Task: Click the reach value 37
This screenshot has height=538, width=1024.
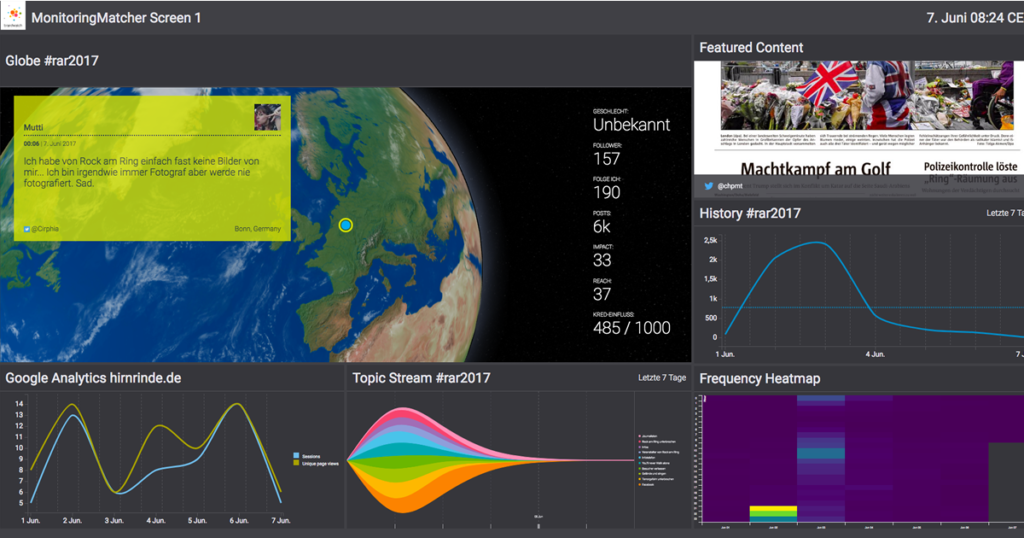Action: pos(602,294)
